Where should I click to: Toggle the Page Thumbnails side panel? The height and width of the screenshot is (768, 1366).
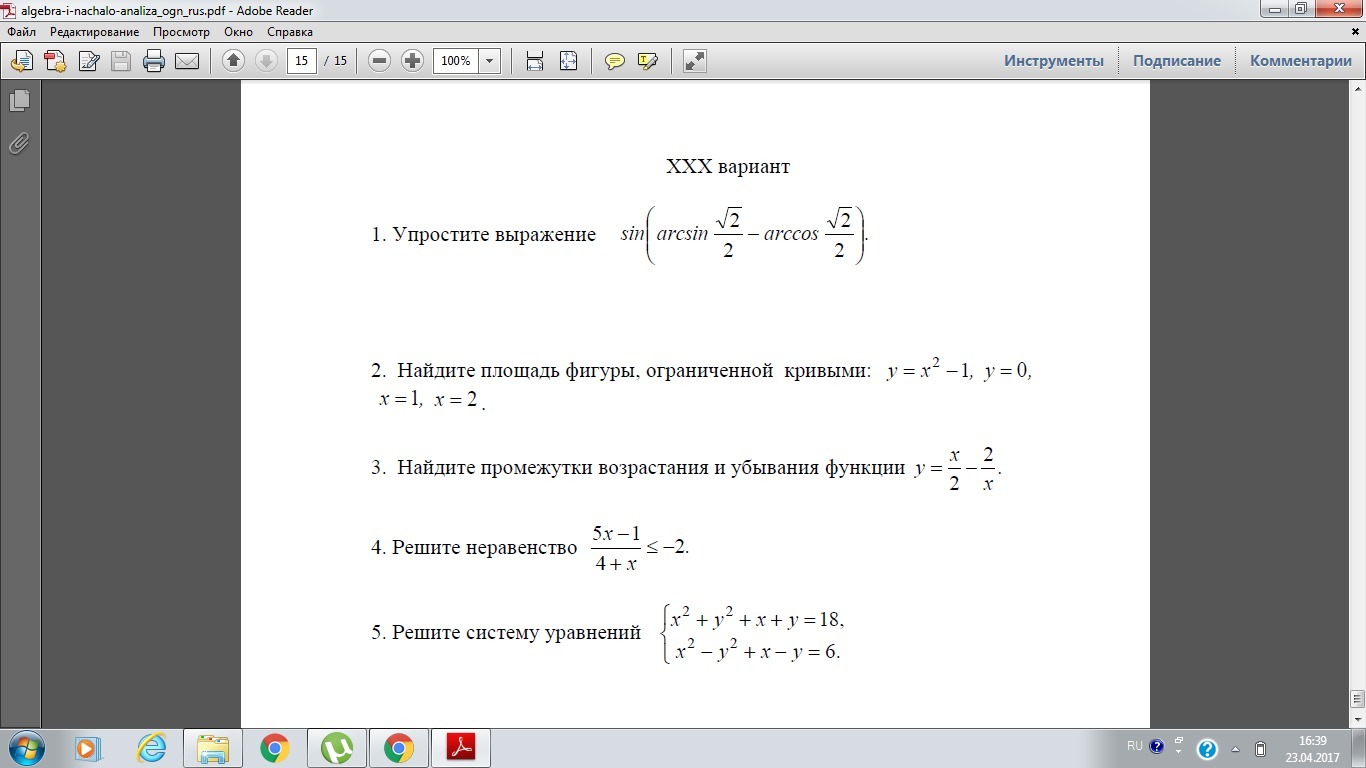(19, 101)
